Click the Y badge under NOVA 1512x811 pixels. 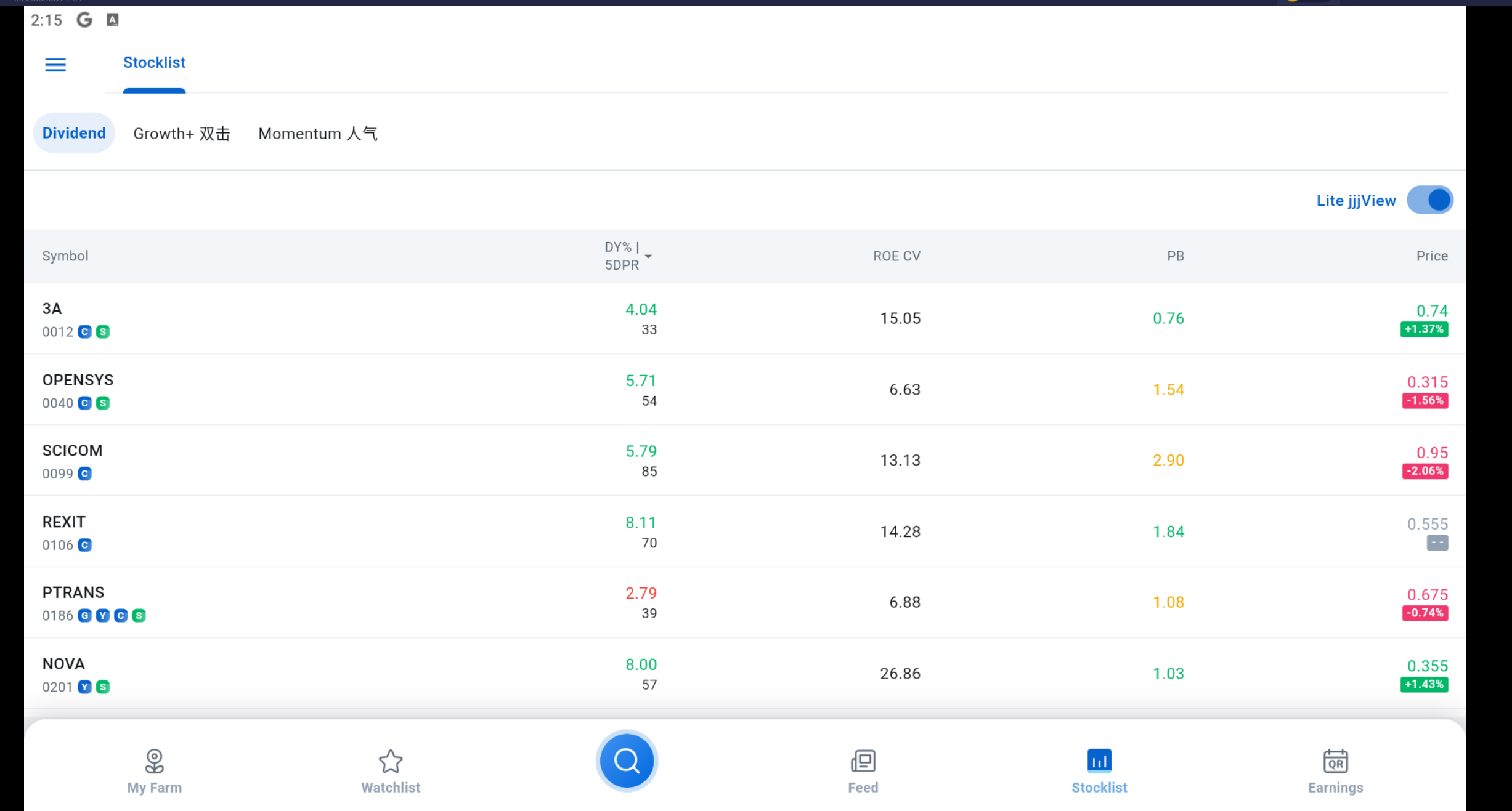pos(85,687)
